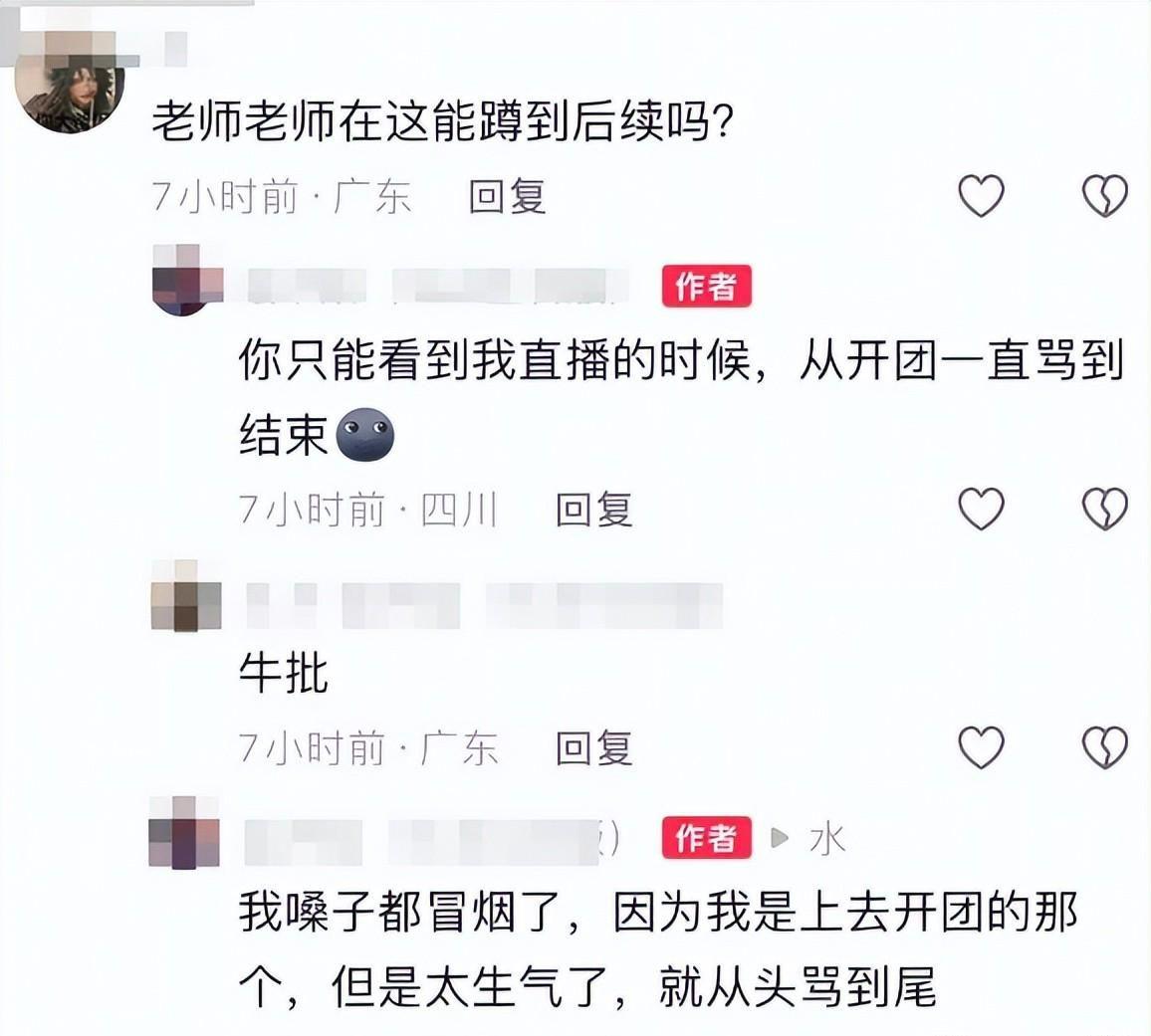Open author avatar on first reply
Viewport: 1151px width, 1036px height.
[x=186, y=281]
